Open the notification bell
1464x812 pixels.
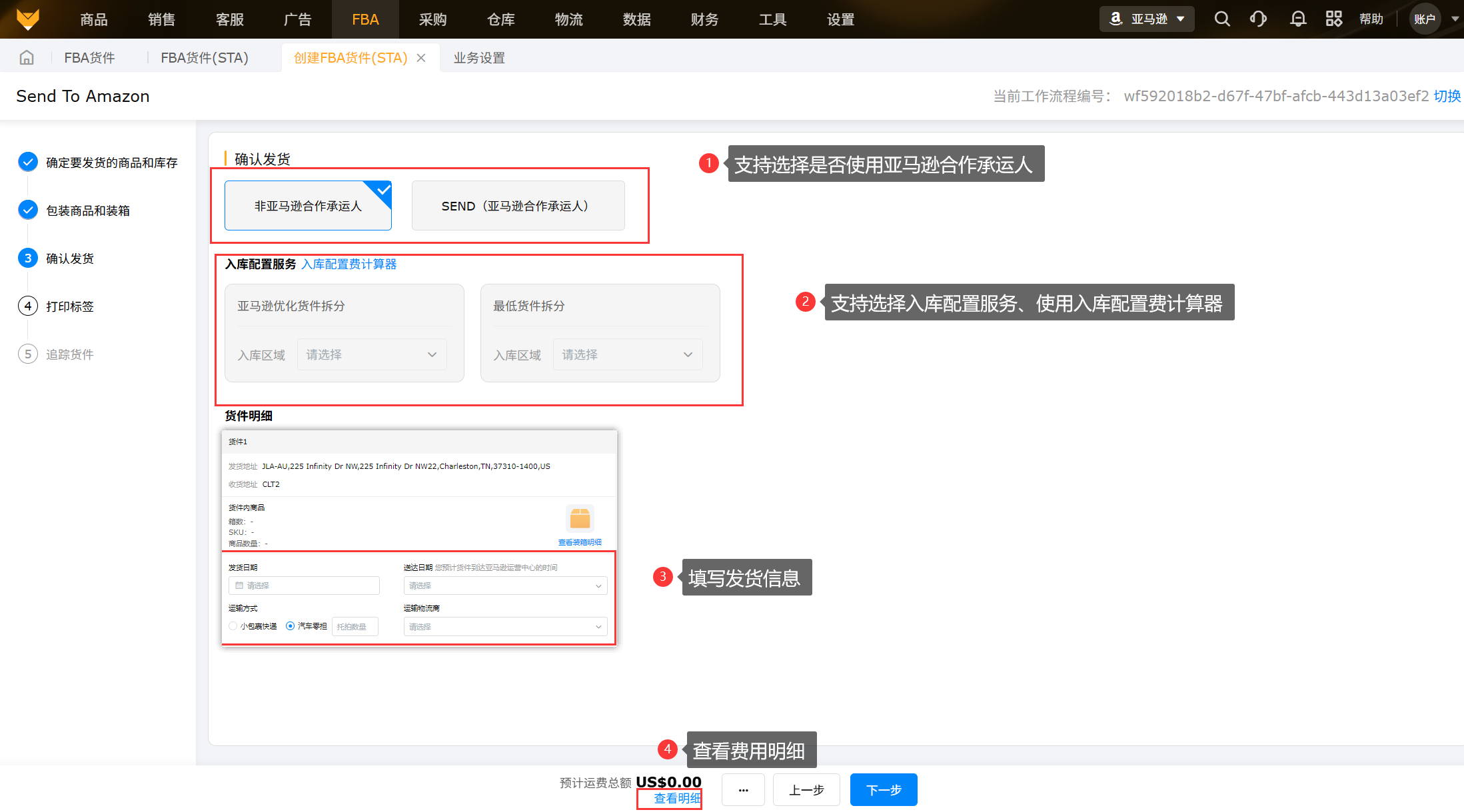(x=1297, y=19)
